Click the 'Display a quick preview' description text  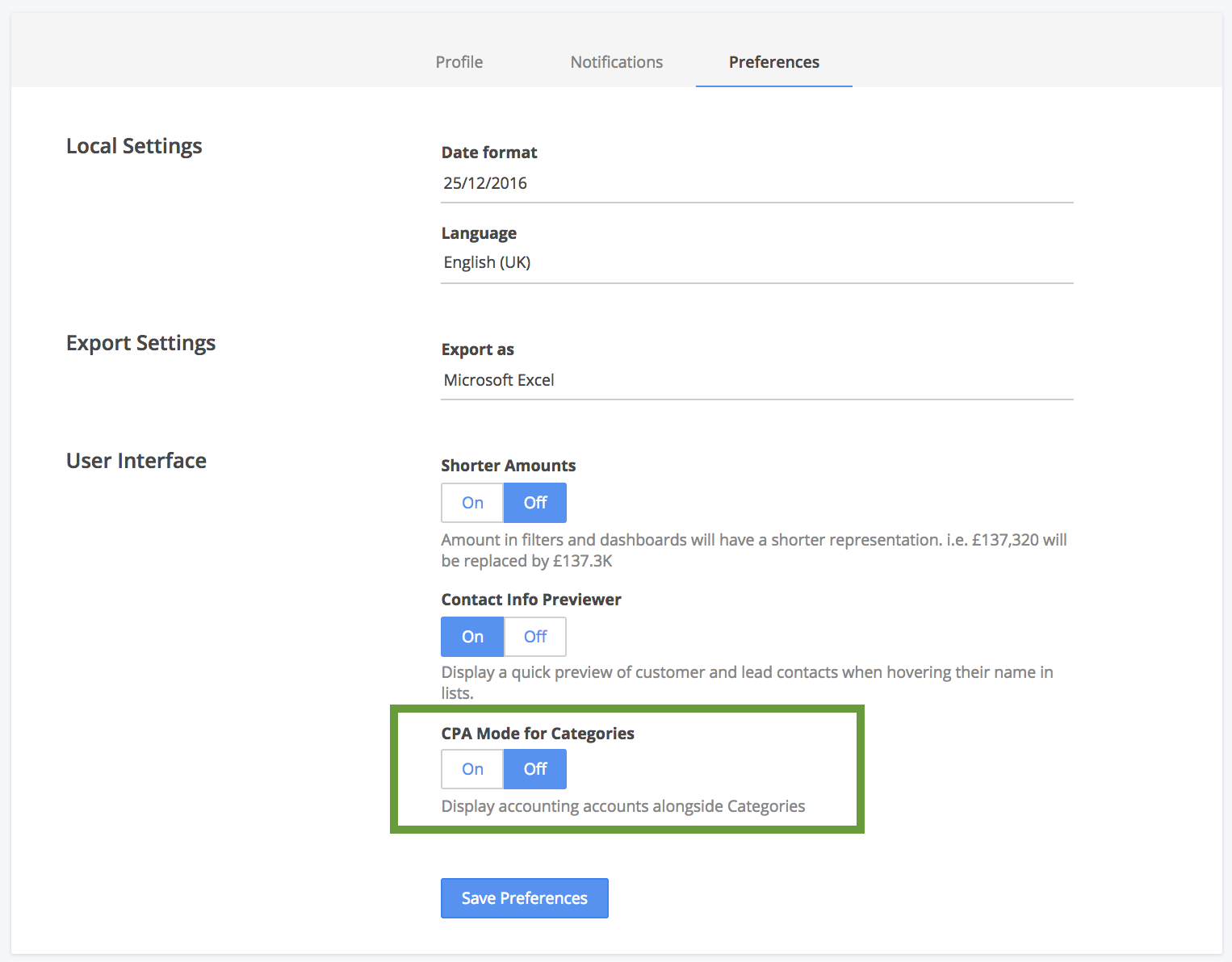[x=747, y=683]
